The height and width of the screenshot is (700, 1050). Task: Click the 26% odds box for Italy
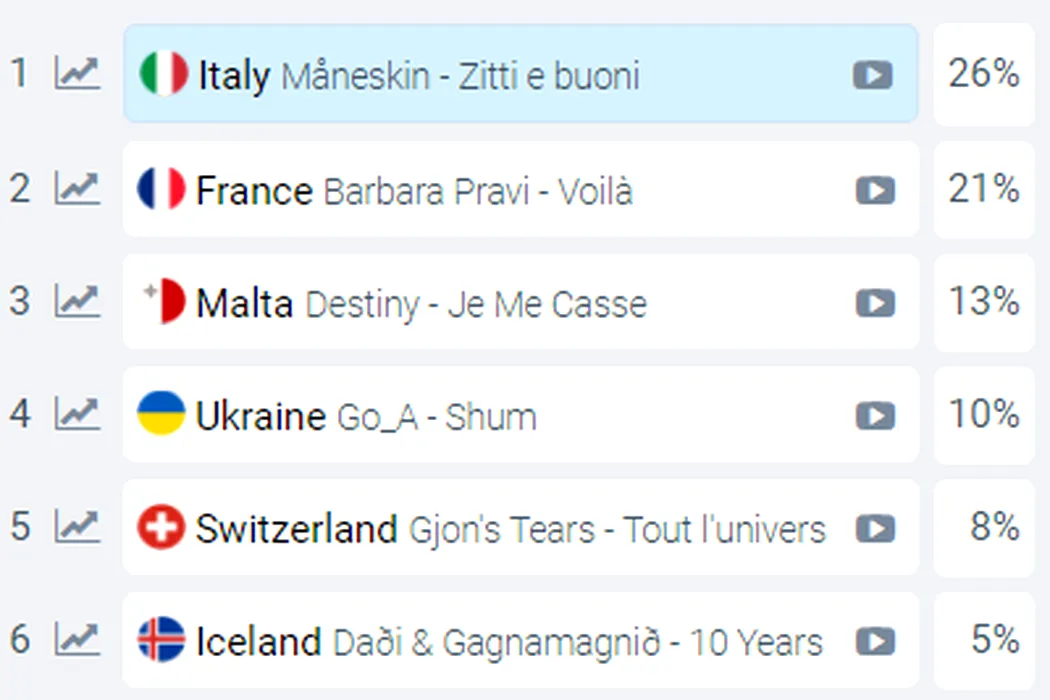coord(984,74)
